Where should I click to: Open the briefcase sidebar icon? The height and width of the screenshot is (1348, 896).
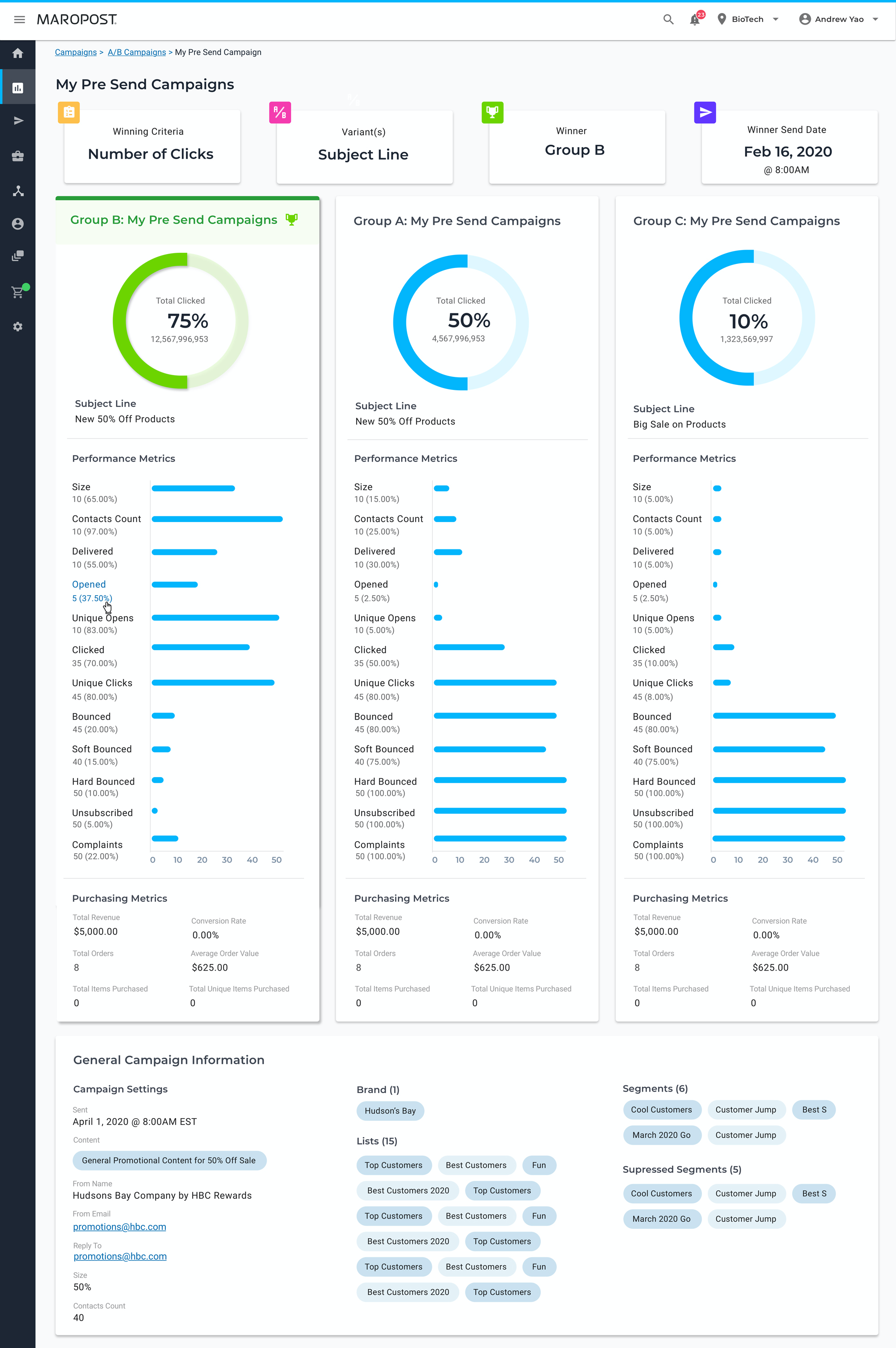click(x=18, y=156)
